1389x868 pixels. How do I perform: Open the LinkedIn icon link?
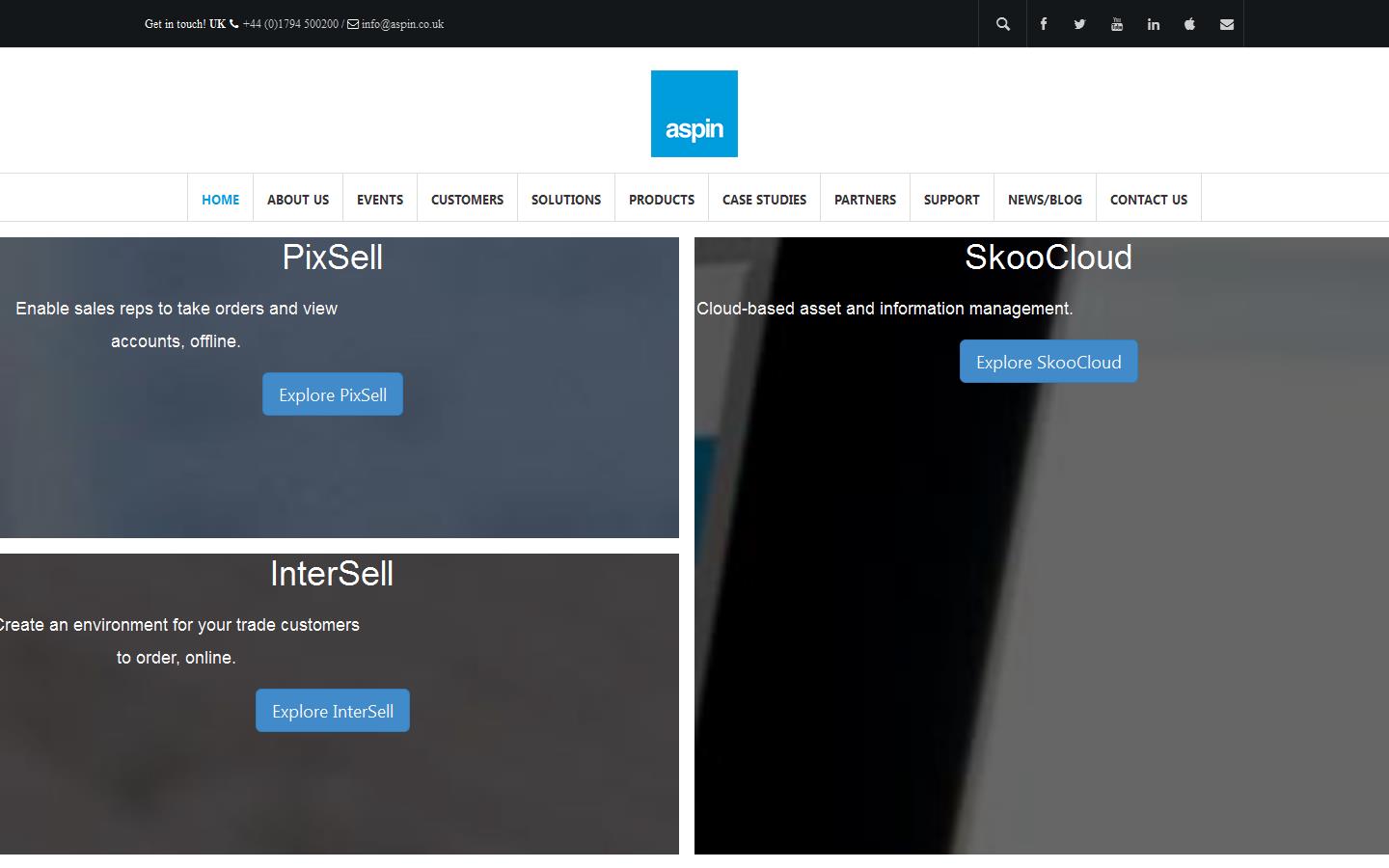tap(1153, 24)
